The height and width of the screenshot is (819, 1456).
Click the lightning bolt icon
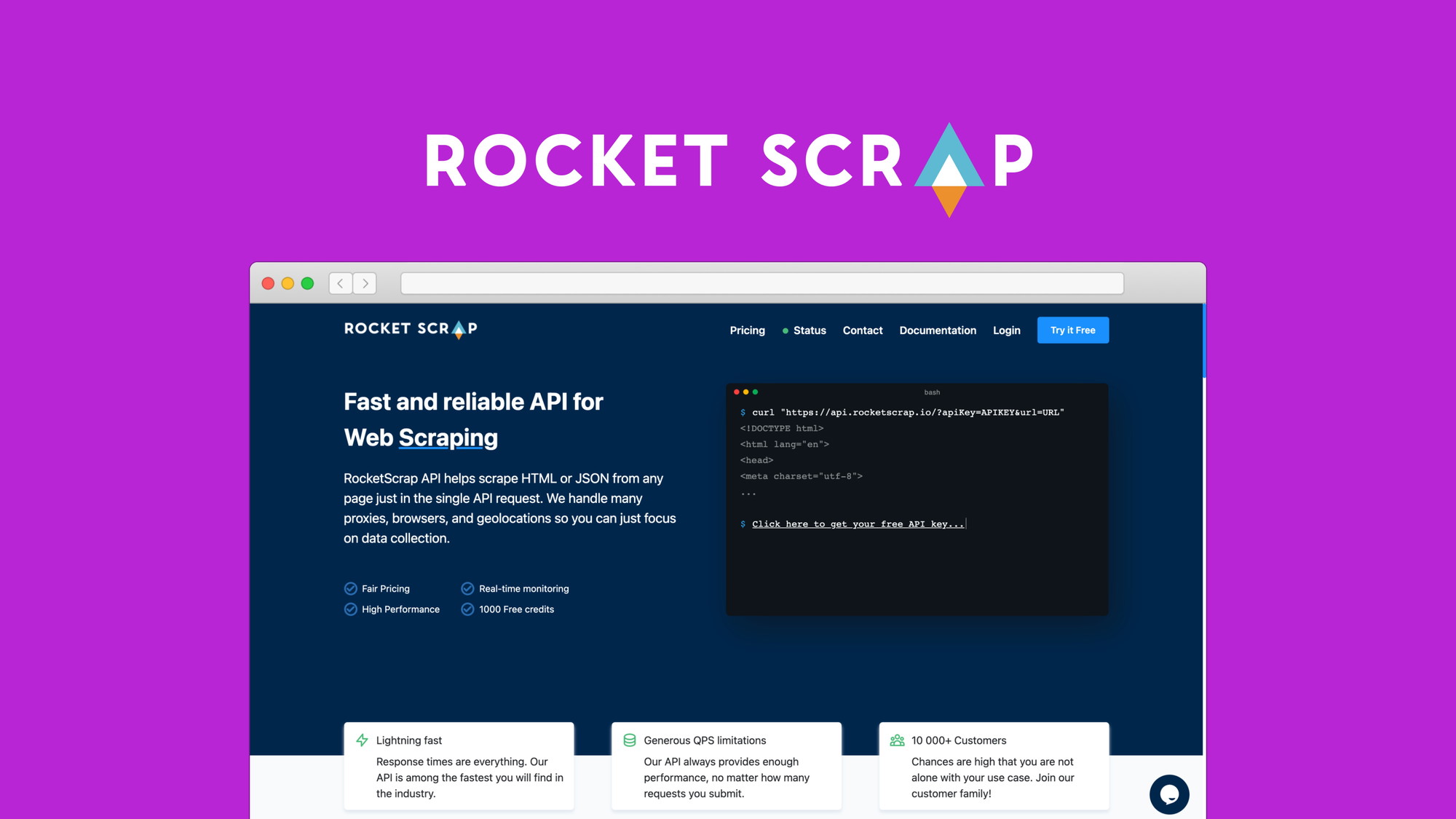click(x=362, y=739)
